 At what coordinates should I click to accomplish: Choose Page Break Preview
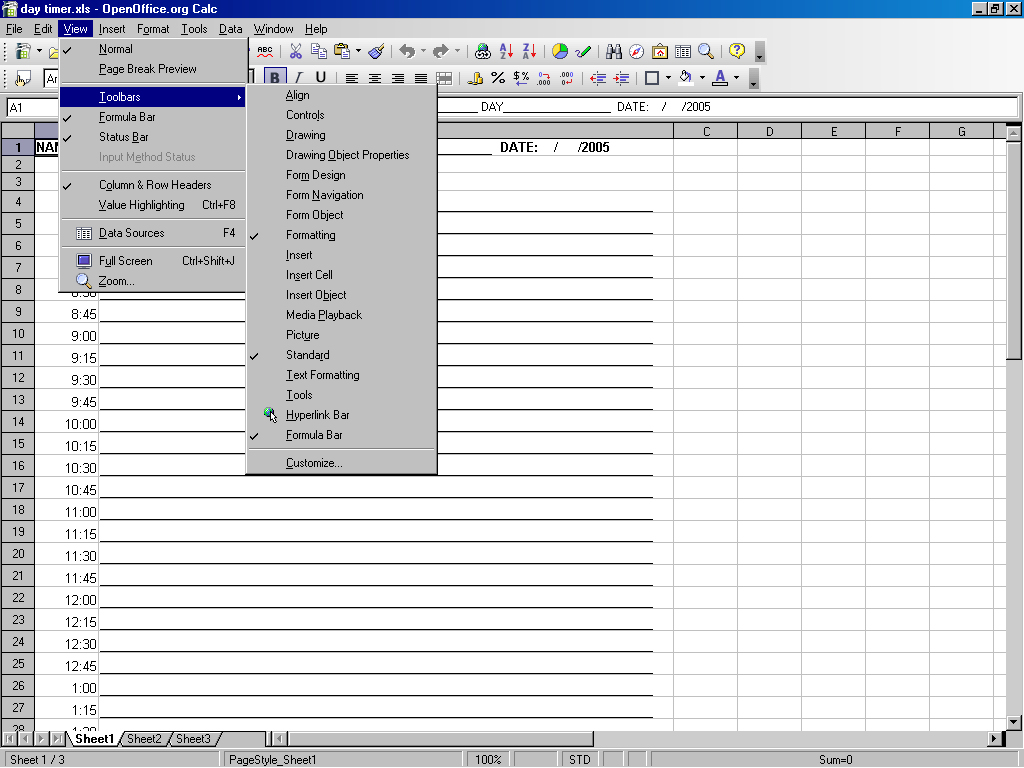pyautogui.click(x=152, y=69)
